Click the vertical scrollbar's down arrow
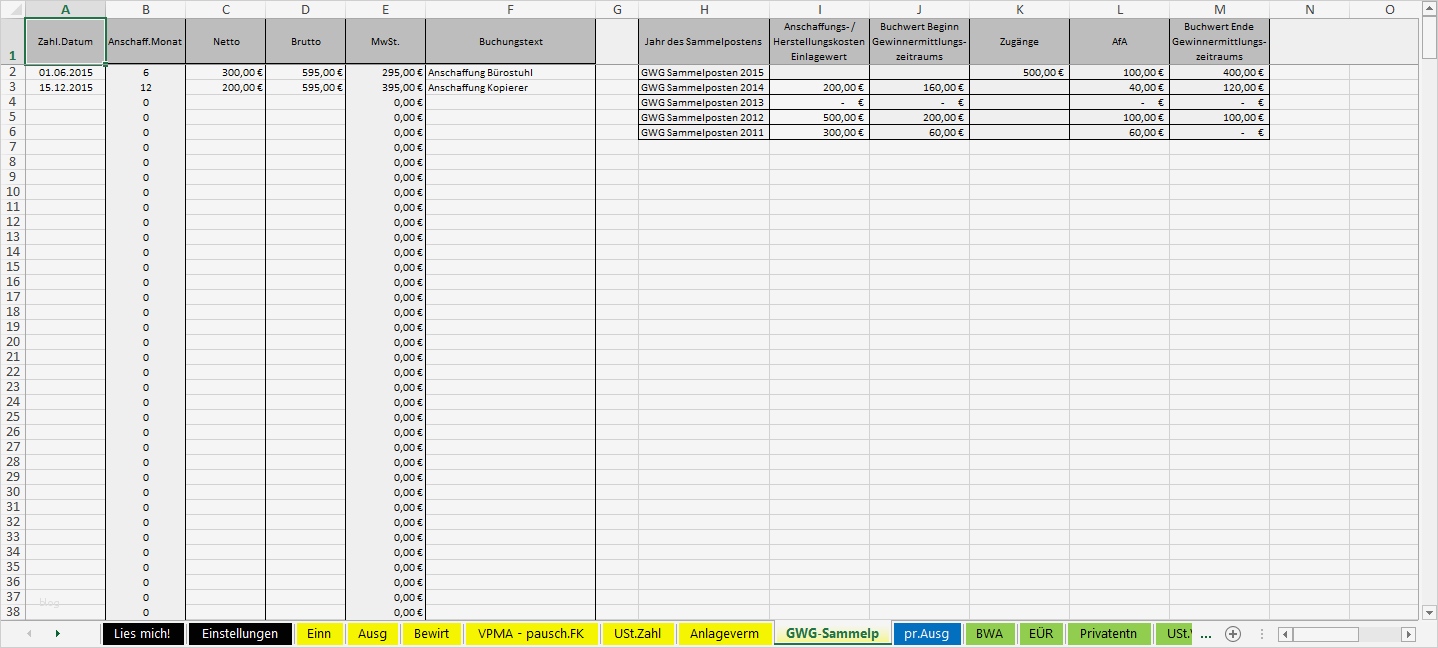The image size is (1438, 648). [x=1428, y=614]
